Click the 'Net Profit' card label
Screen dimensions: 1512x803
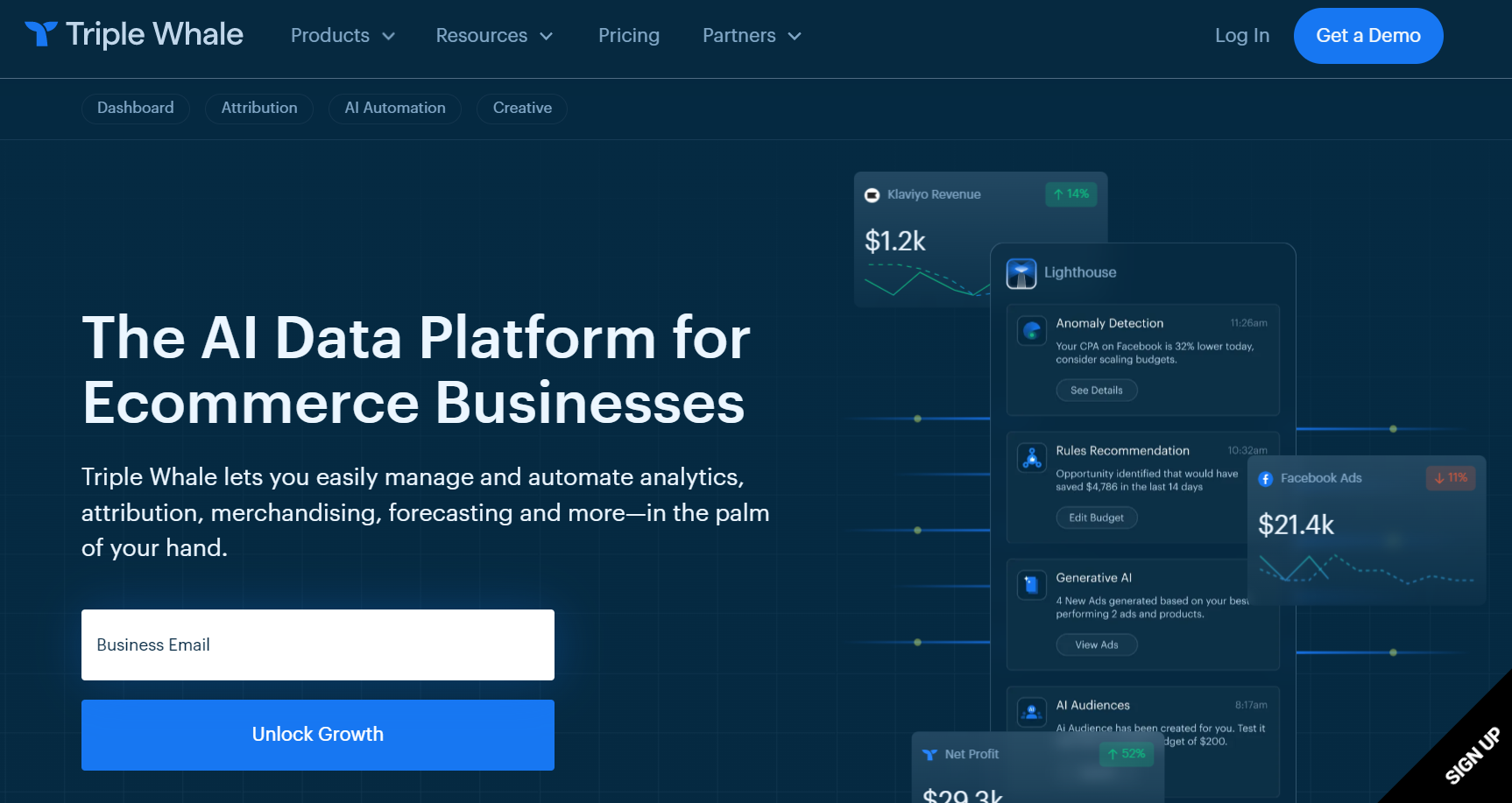[971, 755]
